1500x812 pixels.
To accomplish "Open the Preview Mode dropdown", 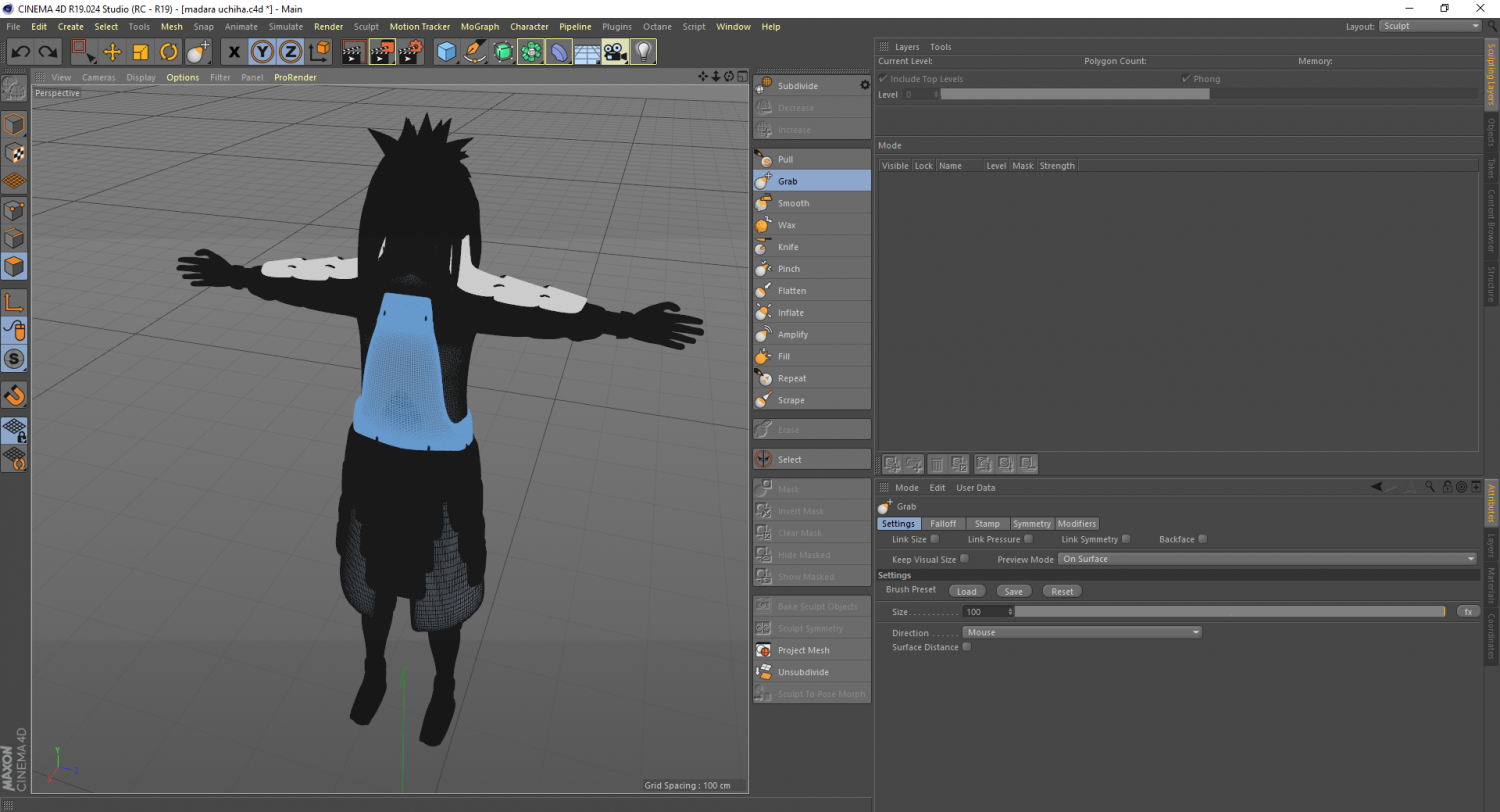I will [x=1268, y=559].
